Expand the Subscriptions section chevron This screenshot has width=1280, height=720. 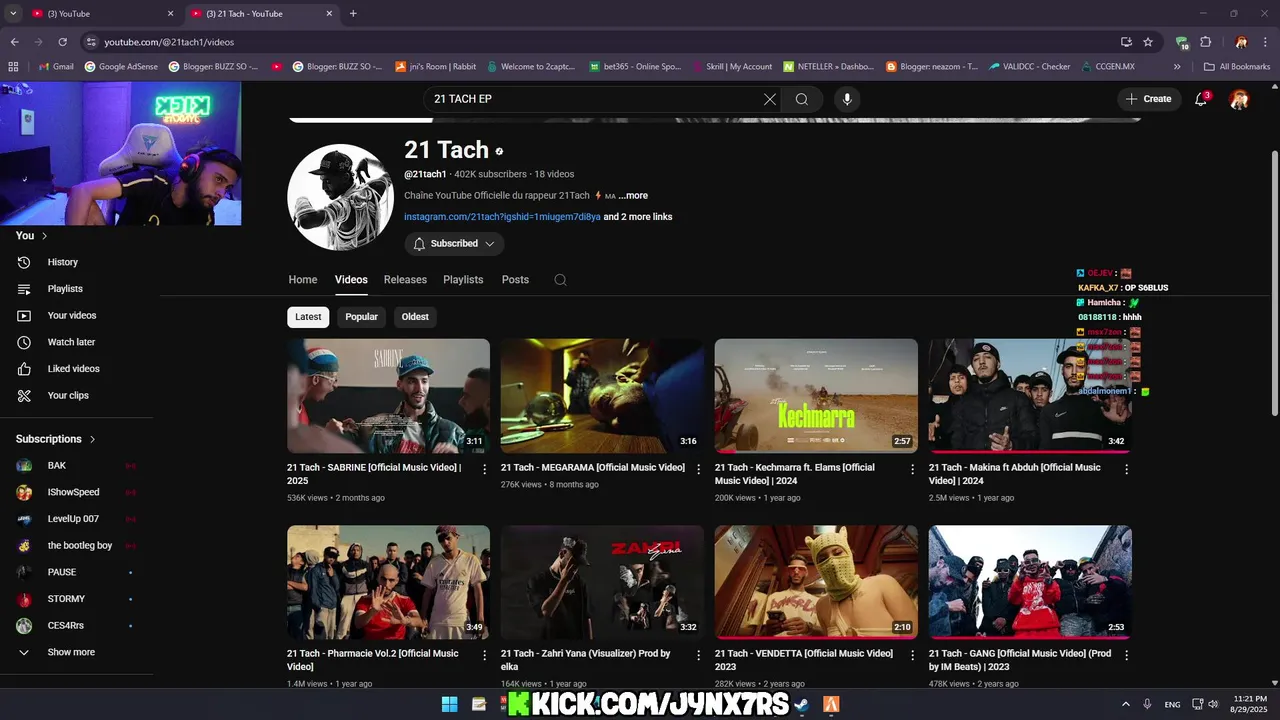click(93, 439)
